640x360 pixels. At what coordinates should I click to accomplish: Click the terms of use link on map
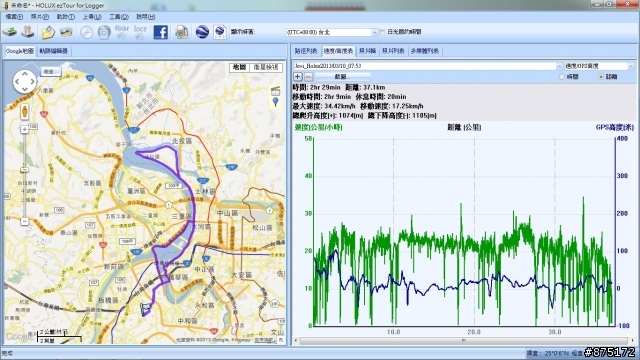(263, 340)
